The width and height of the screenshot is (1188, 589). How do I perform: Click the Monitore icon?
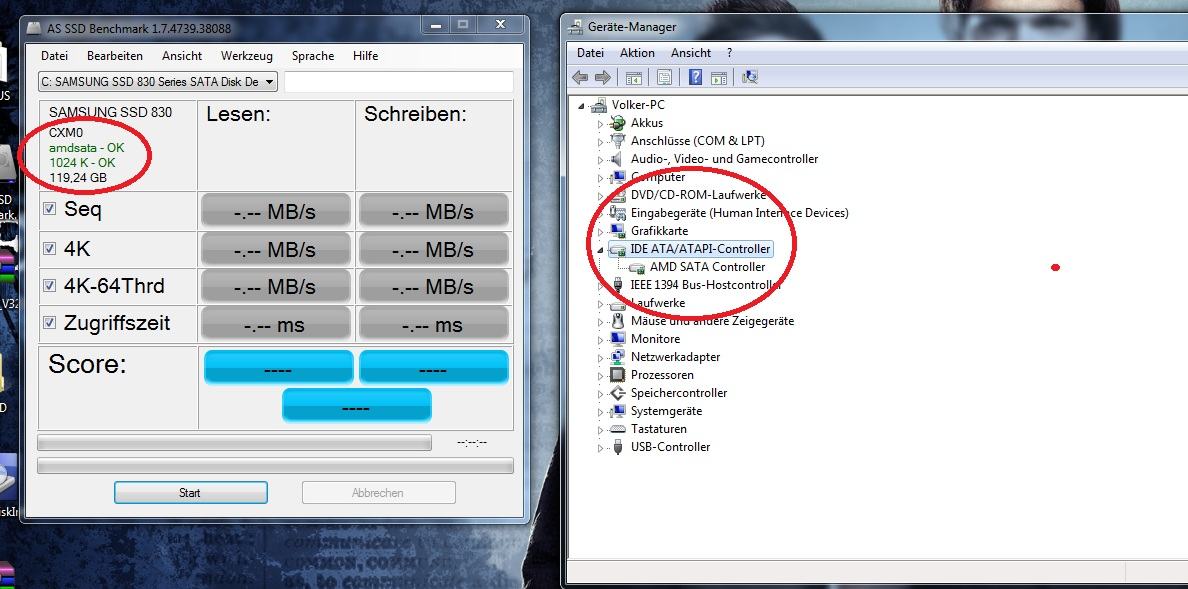tap(617, 339)
